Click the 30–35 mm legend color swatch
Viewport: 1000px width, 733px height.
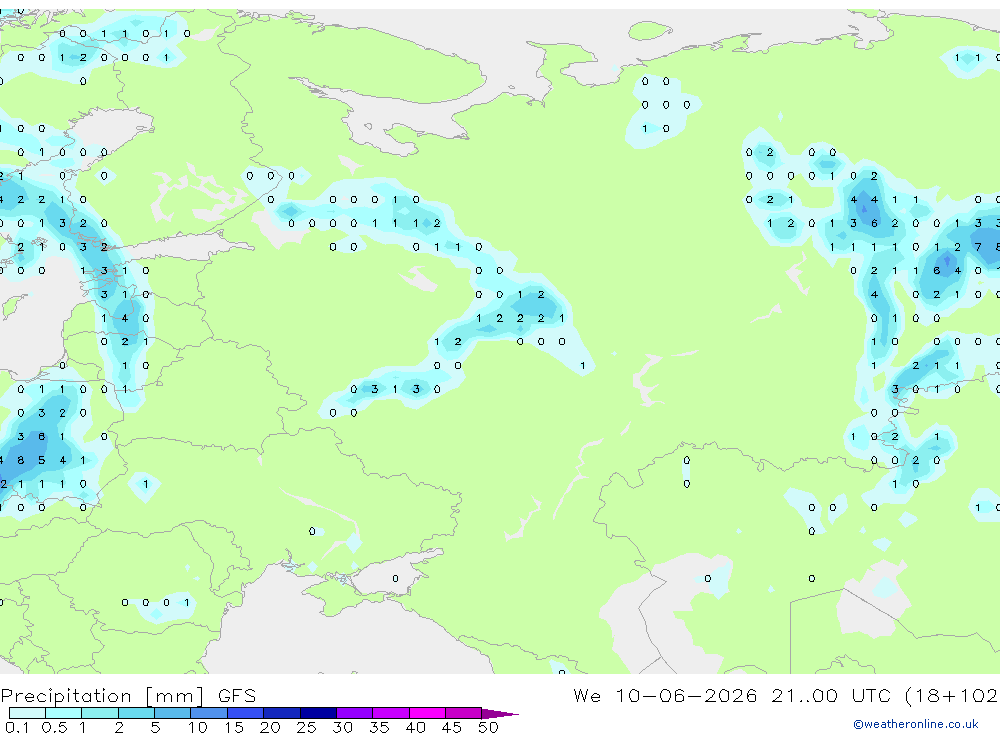(355, 713)
